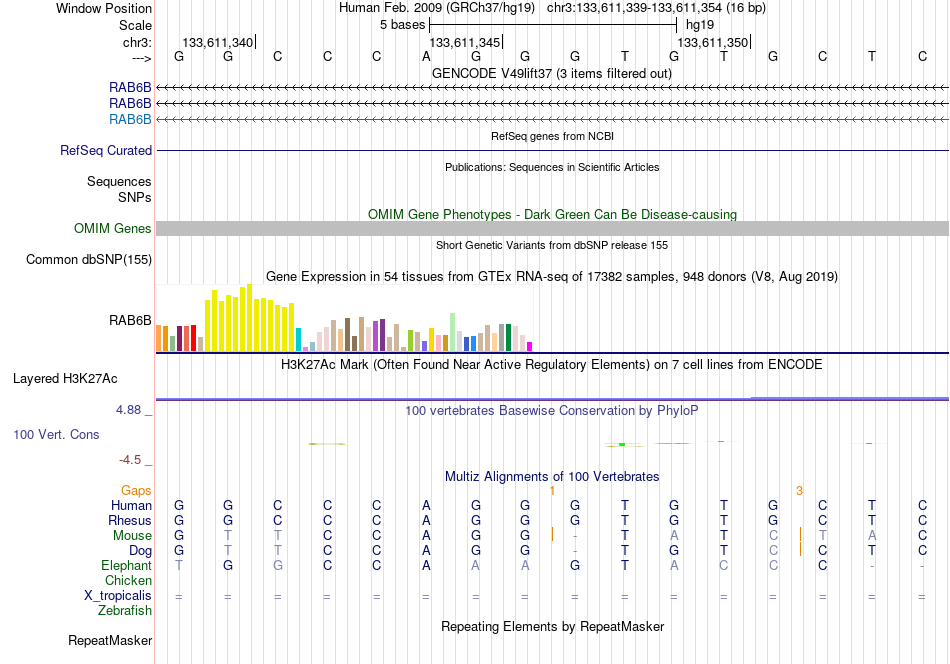Viewport: 950px width, 664px height.
Task: Open RefSeq Curated track settings
Action: pos(105,150)
